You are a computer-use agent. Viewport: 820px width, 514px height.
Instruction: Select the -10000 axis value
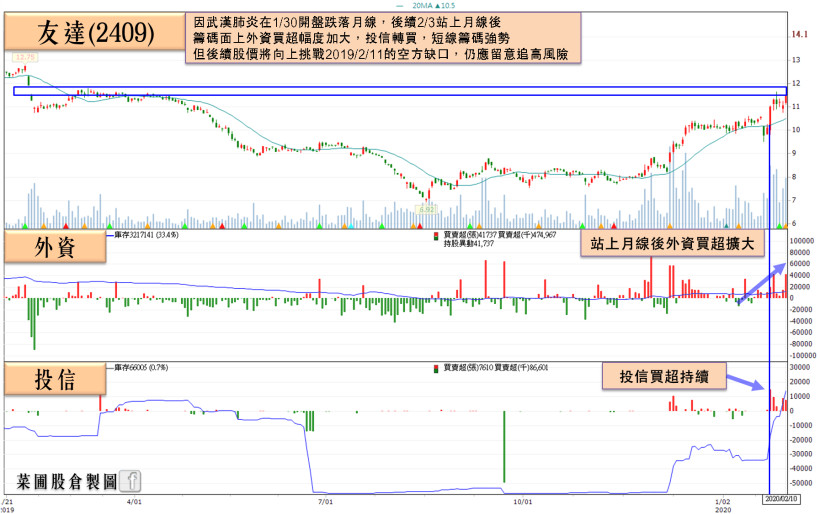801,426
